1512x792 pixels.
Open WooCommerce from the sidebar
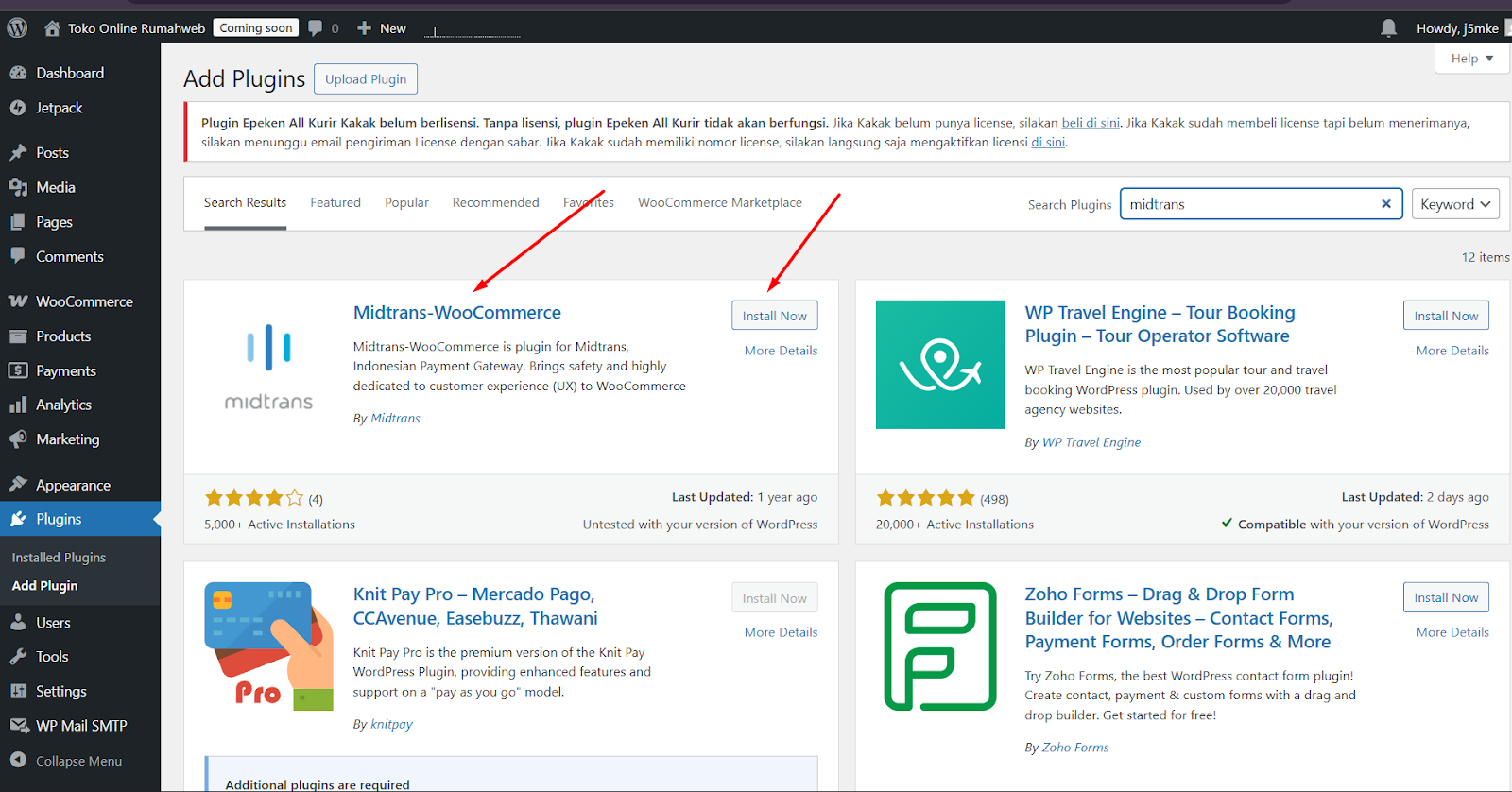[x=83, y=301]
